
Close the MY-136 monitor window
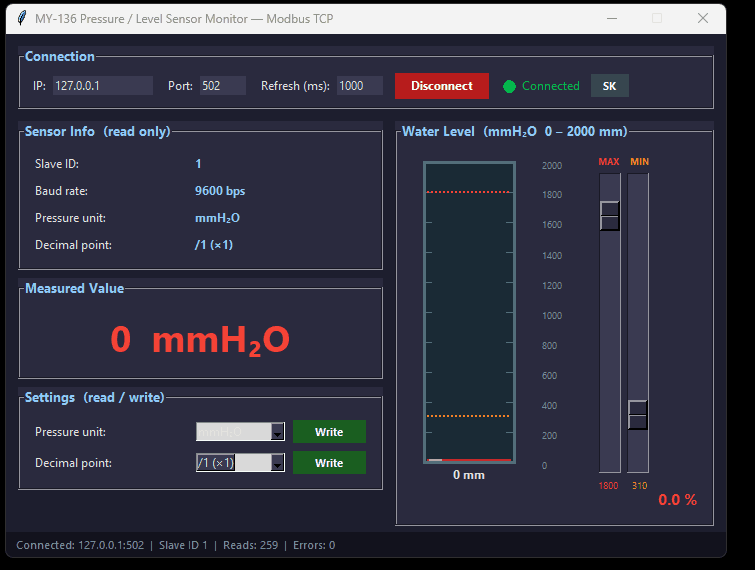(x=703, y=18)
